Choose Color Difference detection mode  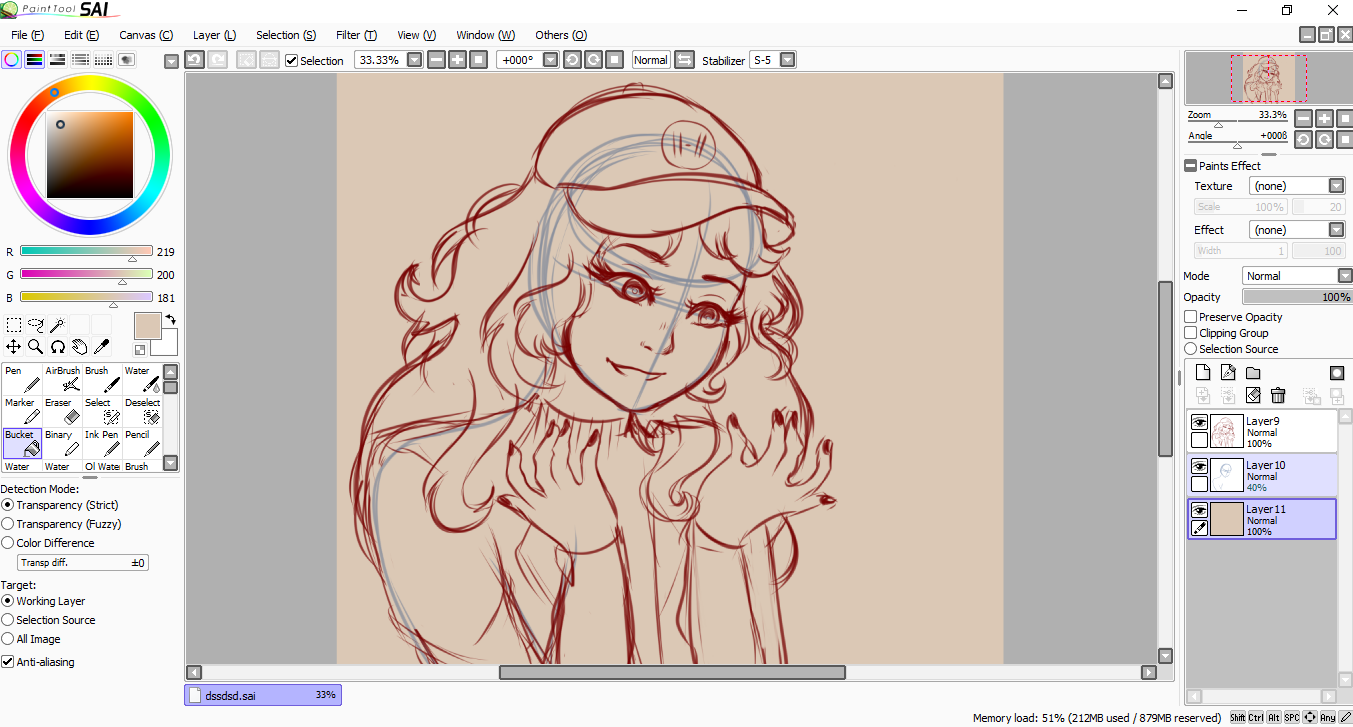[8, 543]
